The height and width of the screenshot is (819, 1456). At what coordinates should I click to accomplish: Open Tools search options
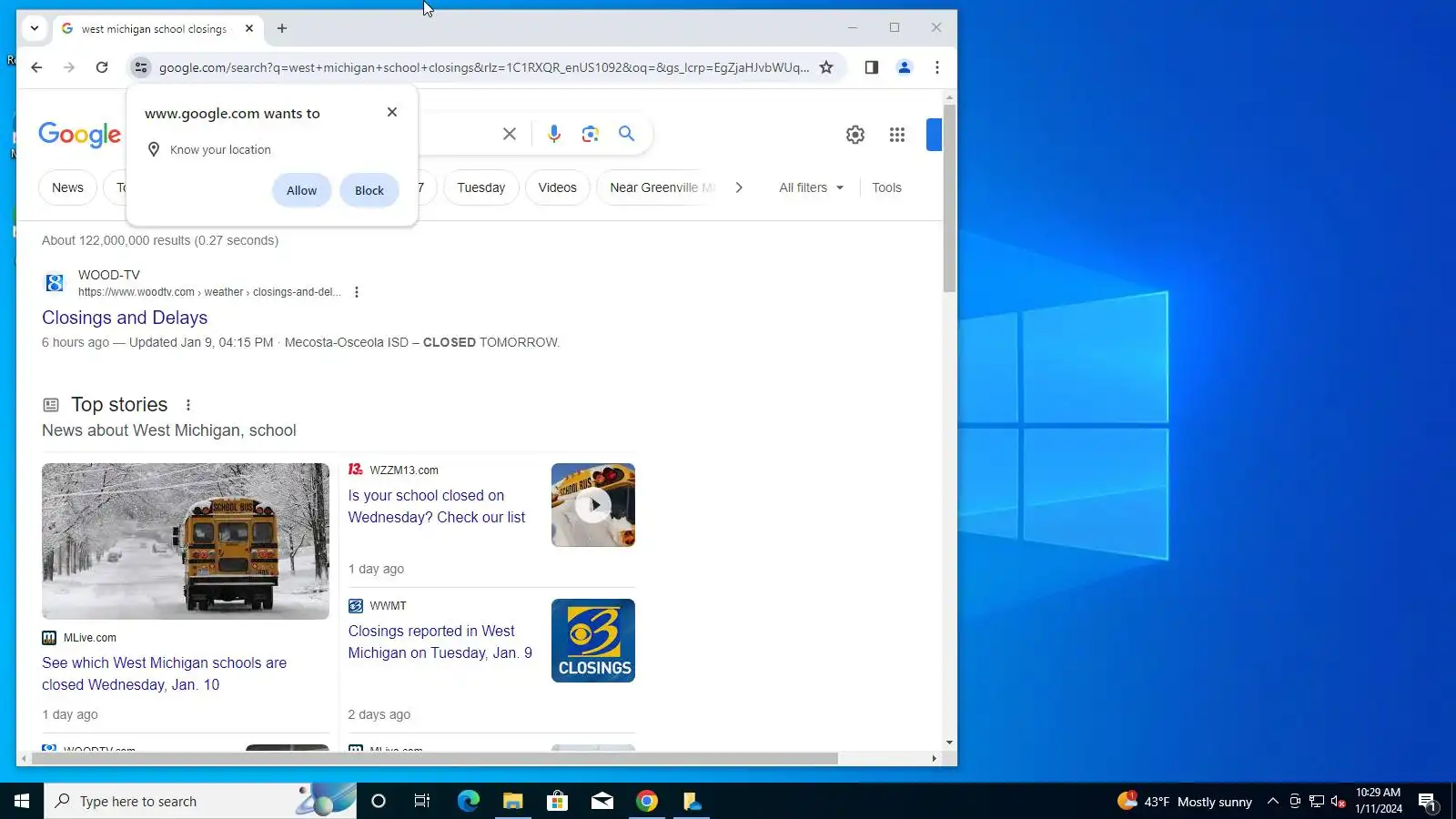886,187
